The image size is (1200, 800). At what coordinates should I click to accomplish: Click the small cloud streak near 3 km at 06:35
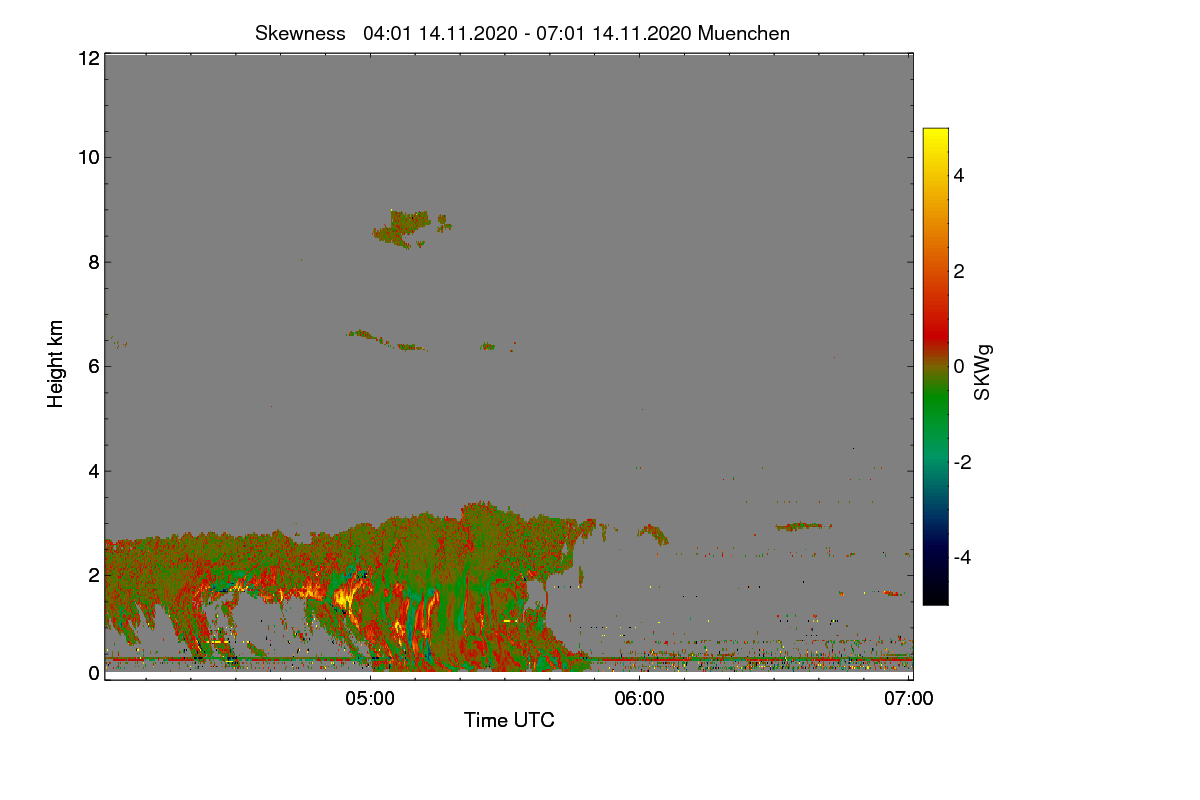coord(803,526)
